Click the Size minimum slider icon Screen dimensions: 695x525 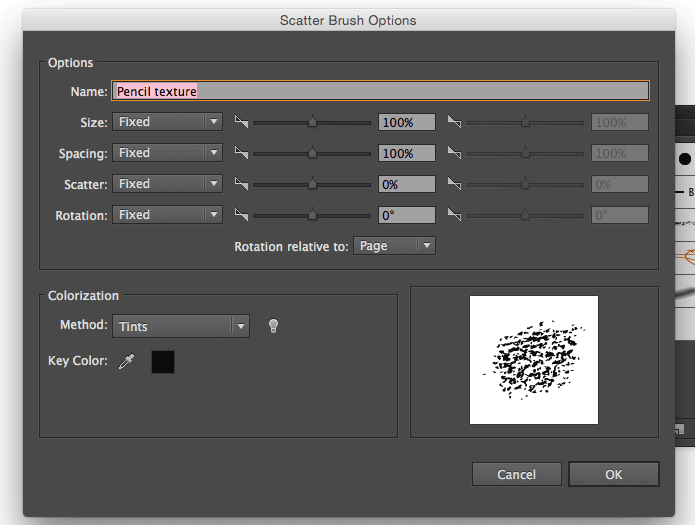[240, 122]
